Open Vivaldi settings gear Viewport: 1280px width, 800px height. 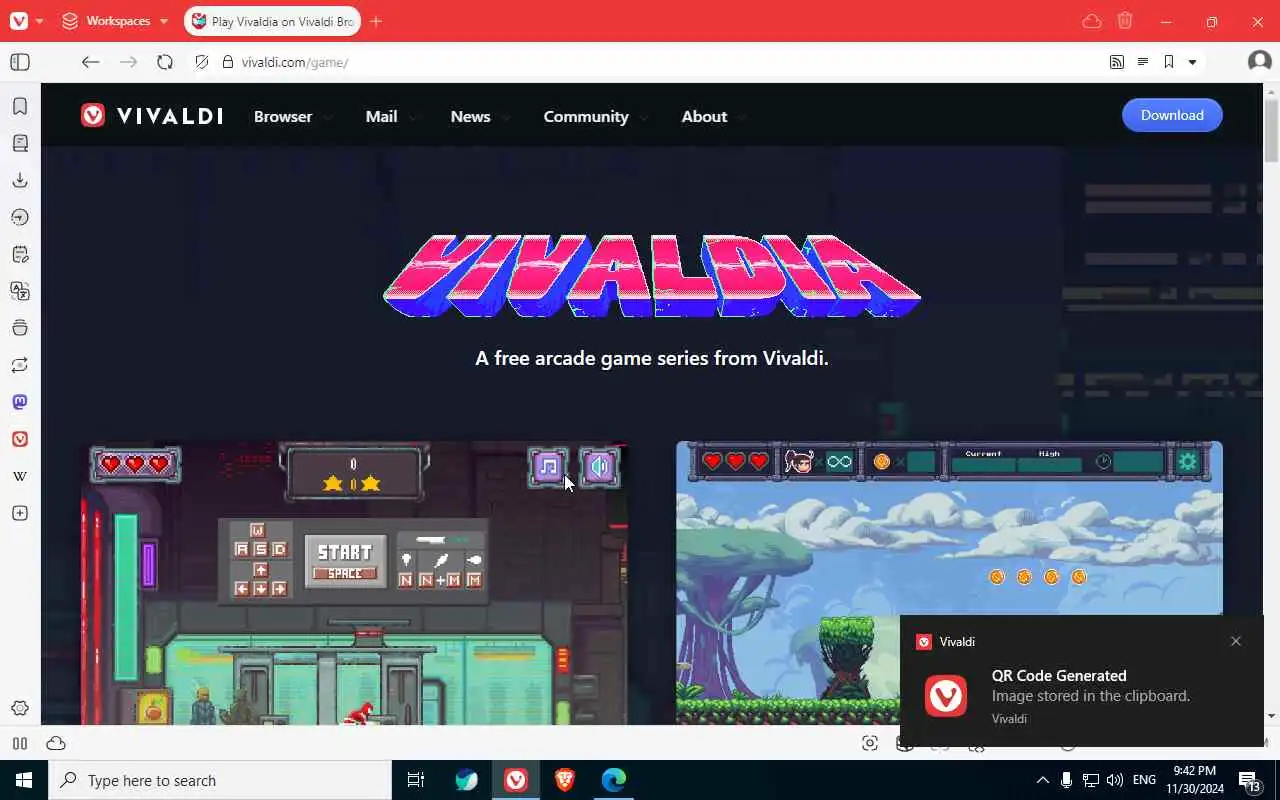pos(20,708)
